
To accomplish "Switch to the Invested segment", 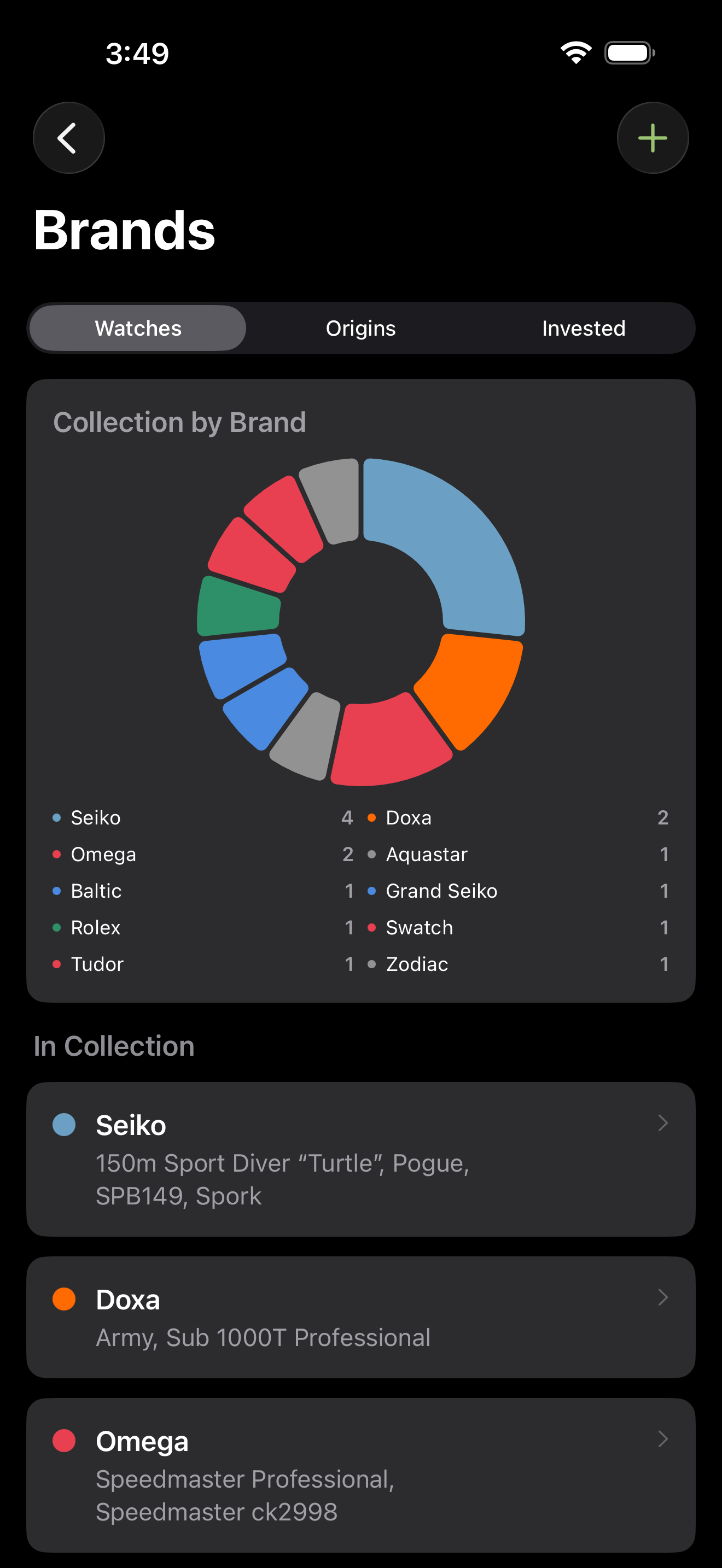I will coord(583,328).
